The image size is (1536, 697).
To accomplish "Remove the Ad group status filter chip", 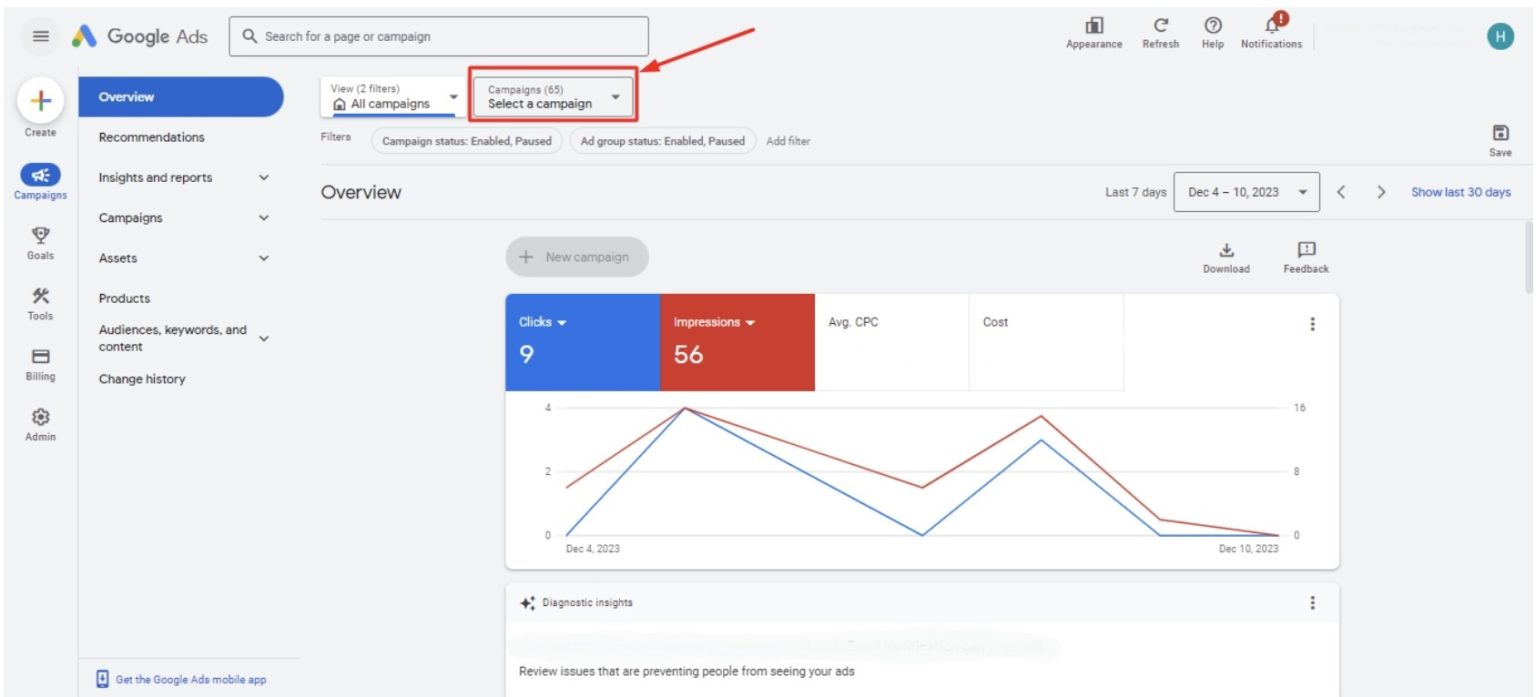I will [664, 141].
